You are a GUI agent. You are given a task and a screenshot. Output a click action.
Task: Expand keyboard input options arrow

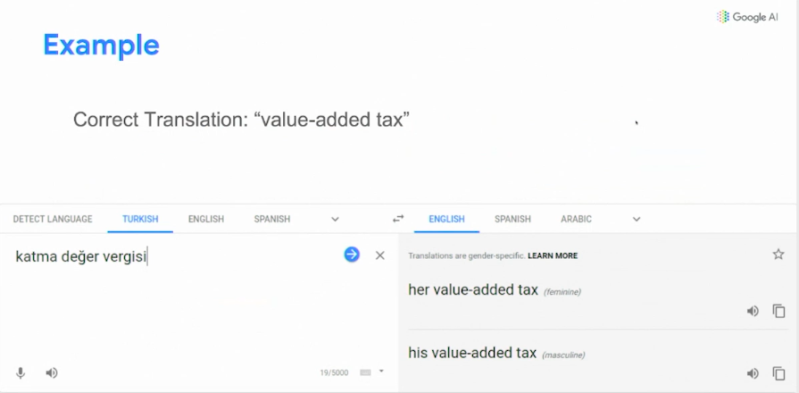pos(381,371)
